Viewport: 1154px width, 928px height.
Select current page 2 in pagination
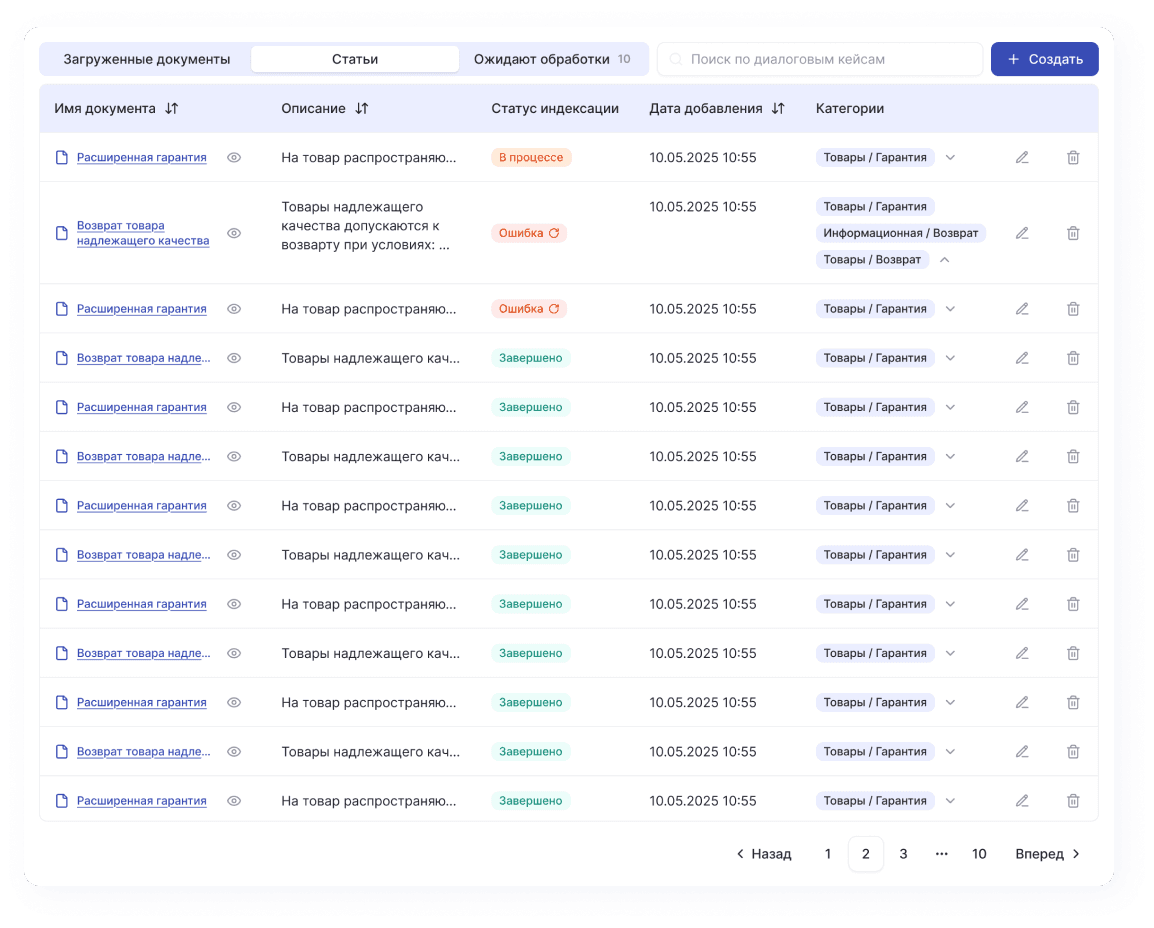click(x=866, y=854)
